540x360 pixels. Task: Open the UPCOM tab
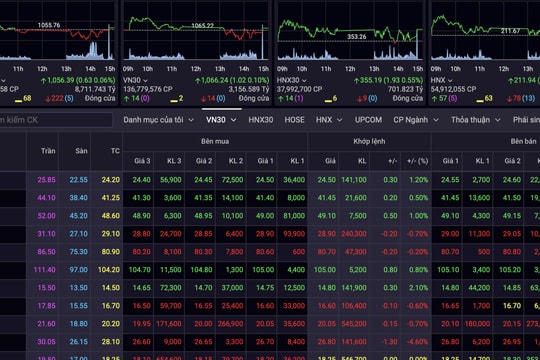[368, 120]
